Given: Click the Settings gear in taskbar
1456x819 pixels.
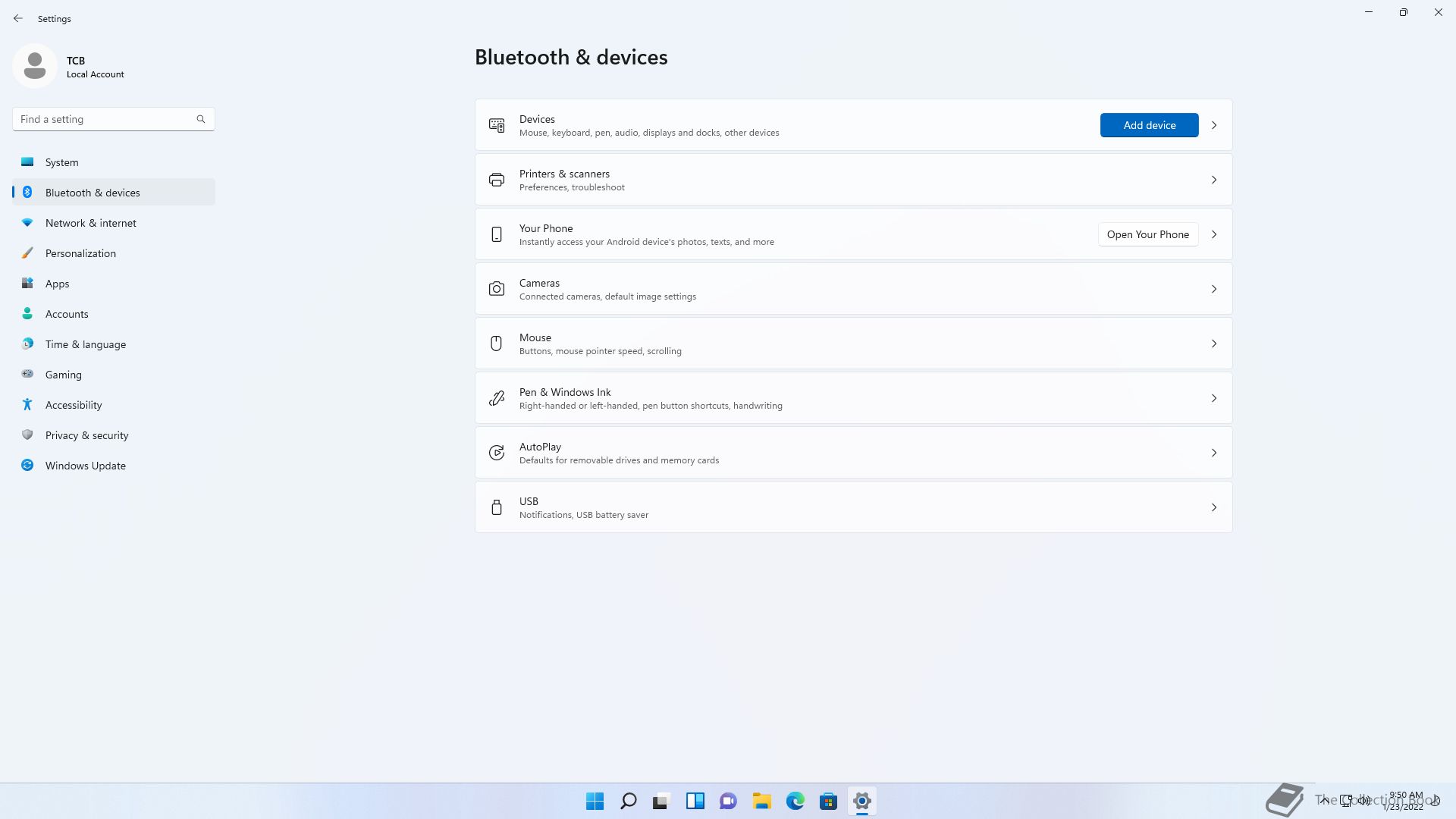Looking at the screenshot, I should pos(861,801).
